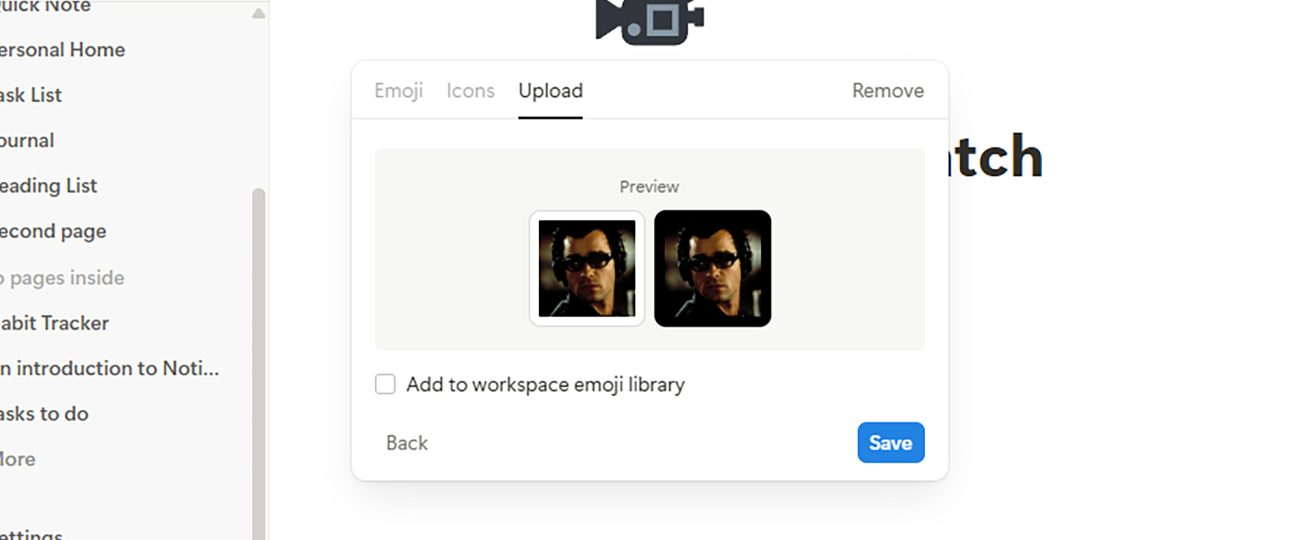Open Settings from the sidebar
The width and height of the screenshot is (1300, 540).
(31, 535)
